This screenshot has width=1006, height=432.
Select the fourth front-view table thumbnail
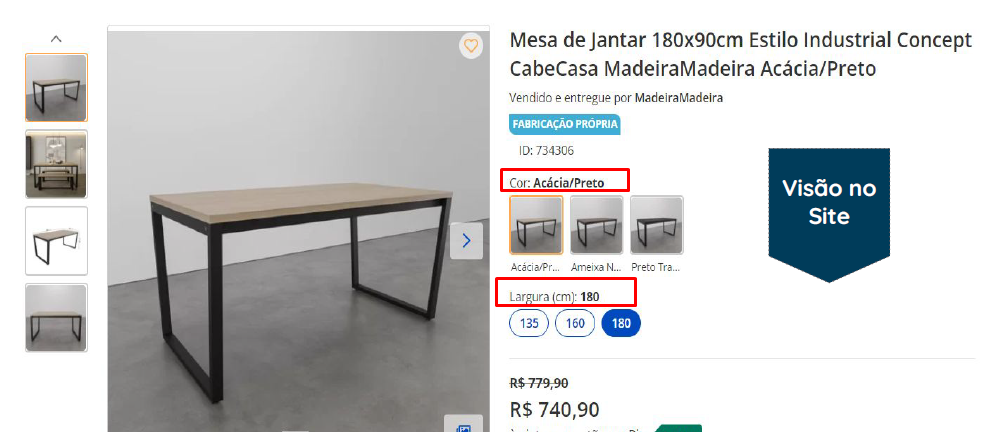pyautogui.click(x=56, y=318)
